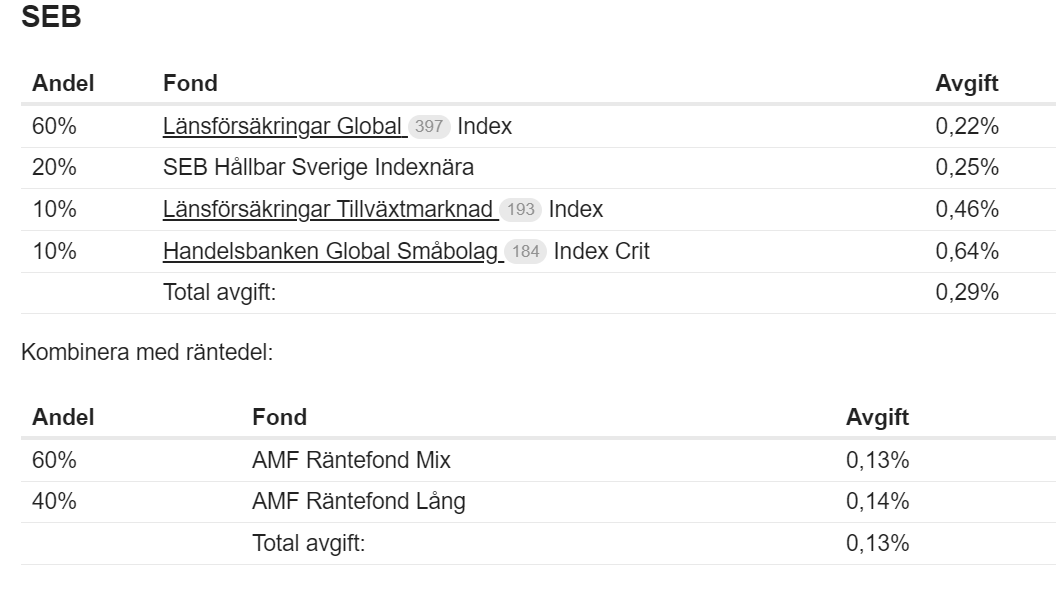1057x590 pixels.
Task: Select the AMF Räntefond Mix row
Action: click(x=351, y=460)
